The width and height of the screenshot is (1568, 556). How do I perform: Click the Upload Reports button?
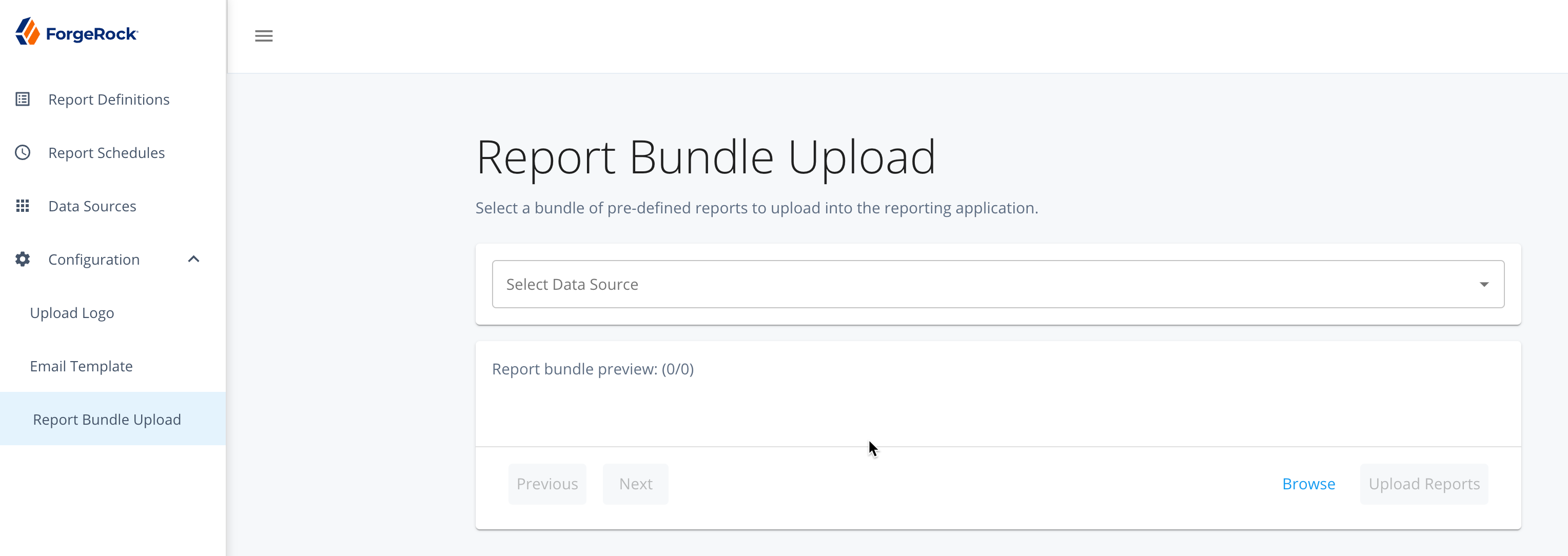click(x=1424, y=484)
